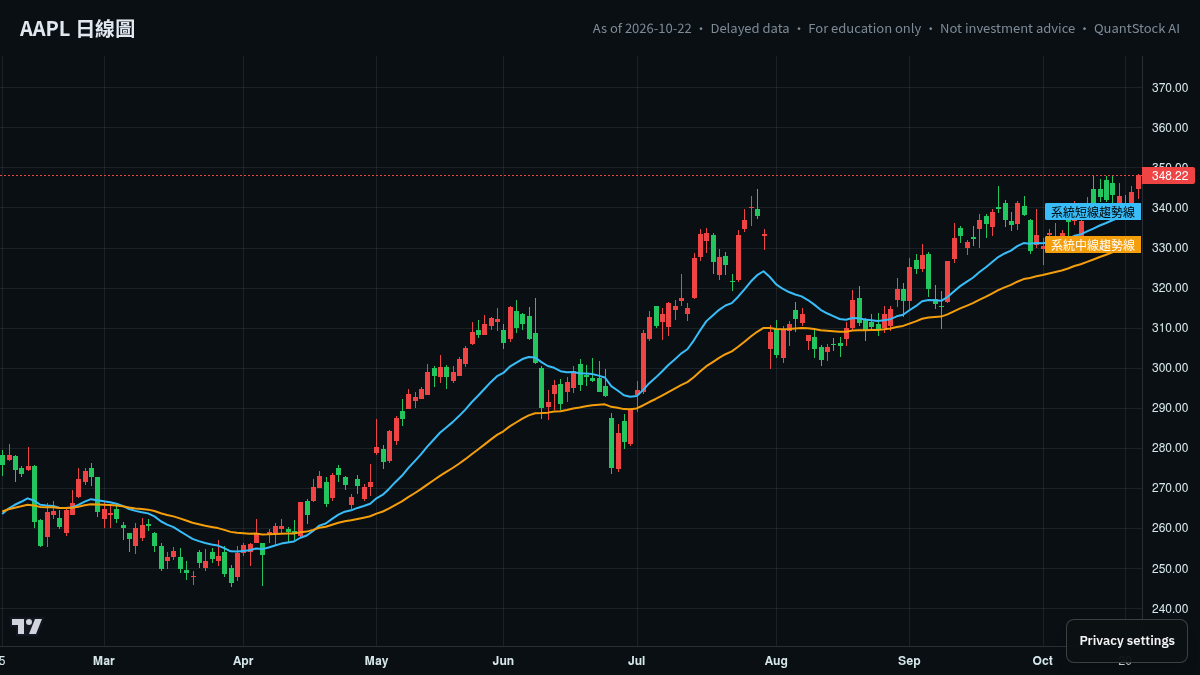The image size is (1200, 675).
Task: Click the 'As of 2026-10-22' text
Action: click(x=642, y=29)
